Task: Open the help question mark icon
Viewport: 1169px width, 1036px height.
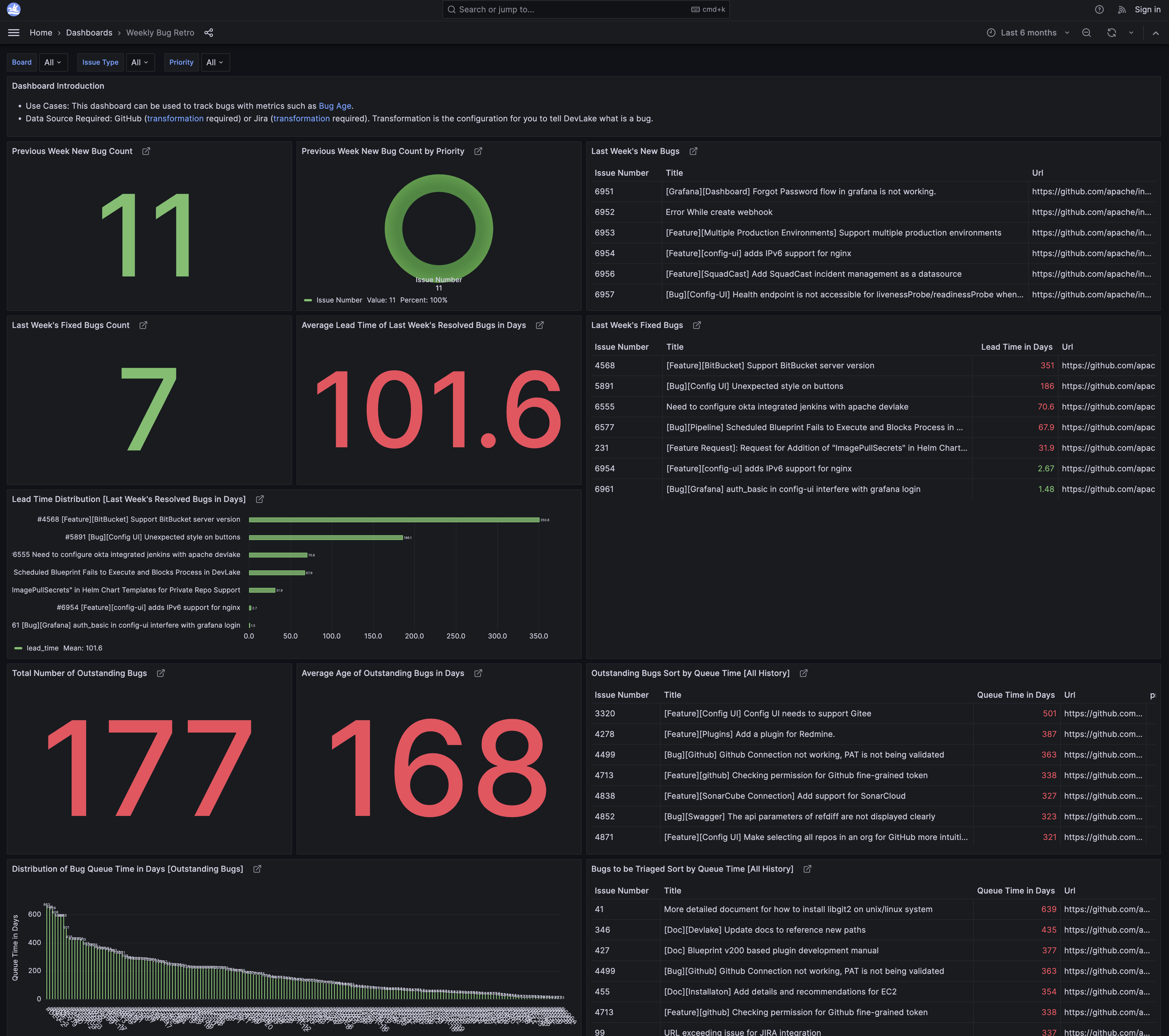Action: coord(1099,9)
